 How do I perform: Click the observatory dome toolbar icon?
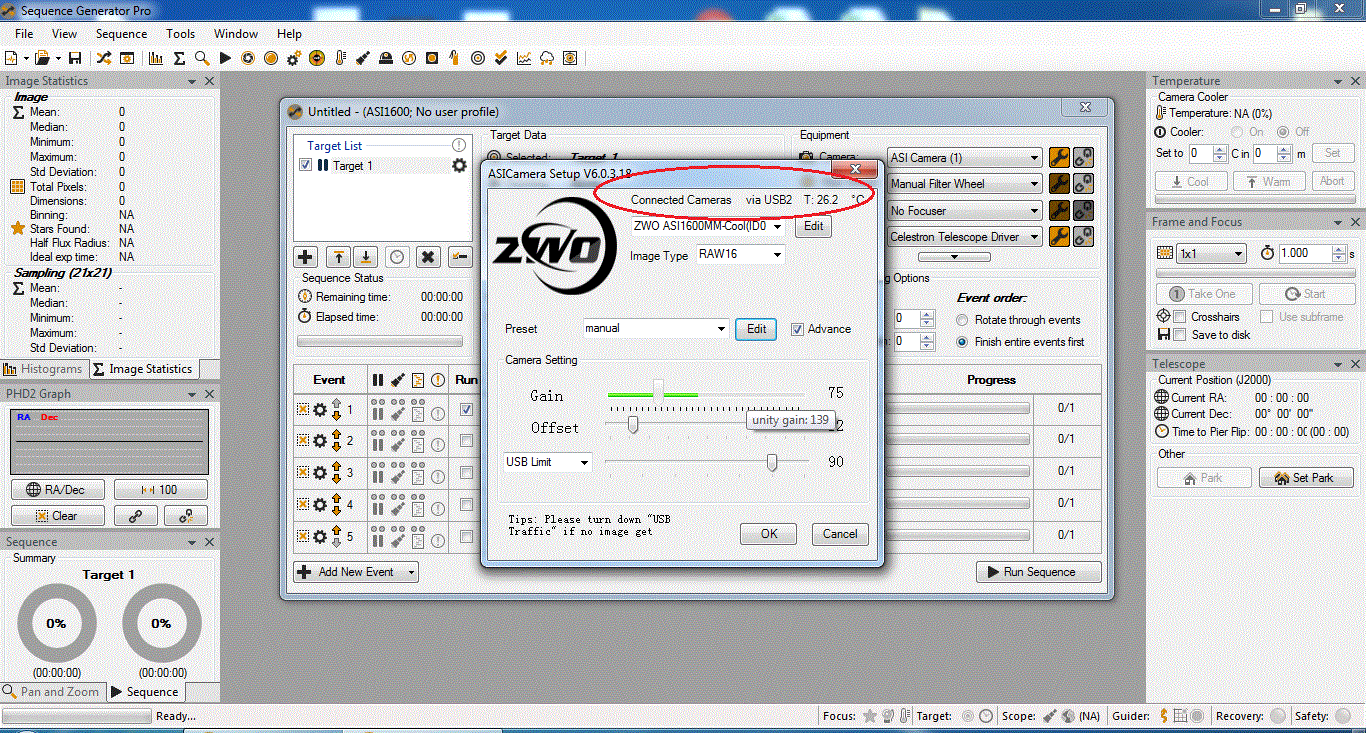[386, 58]
